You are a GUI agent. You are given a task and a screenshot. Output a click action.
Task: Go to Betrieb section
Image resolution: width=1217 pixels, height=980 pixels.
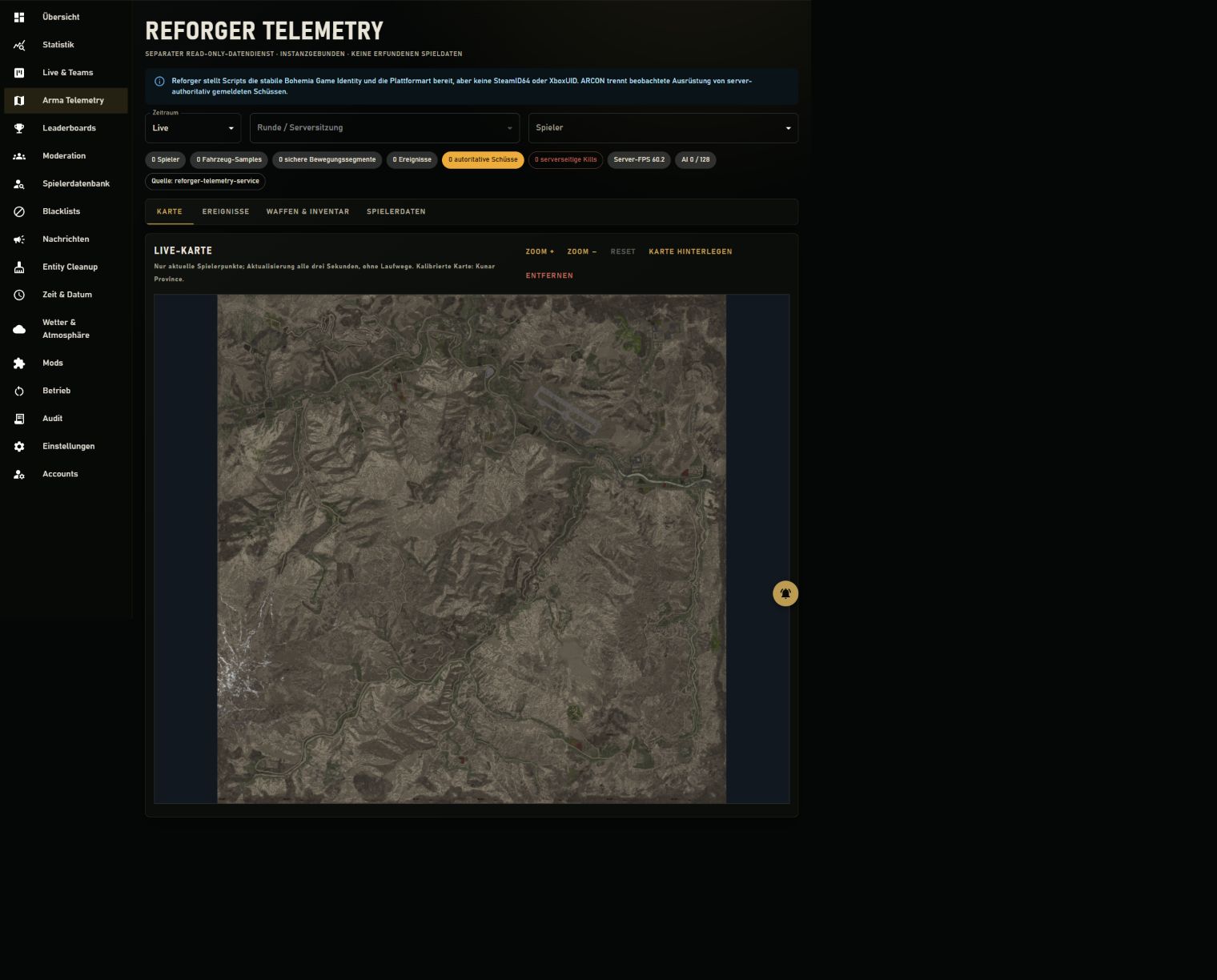point(66,391)
